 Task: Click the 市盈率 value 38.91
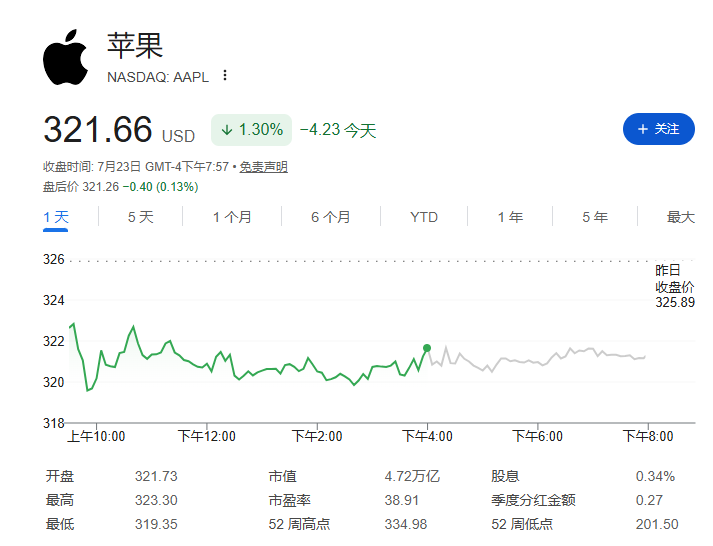coord(402,500)
